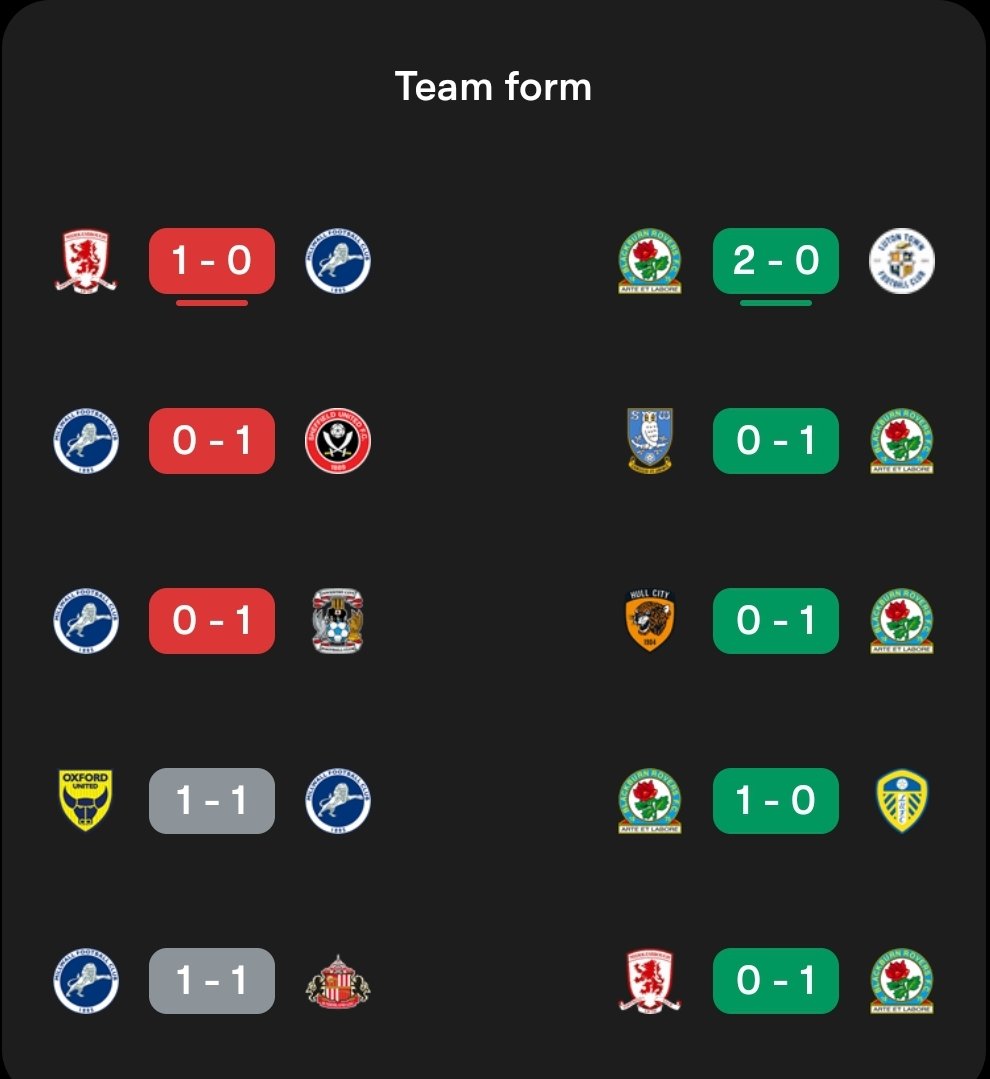Open the green 2-0 Blackburn versus Luton score

776,261
